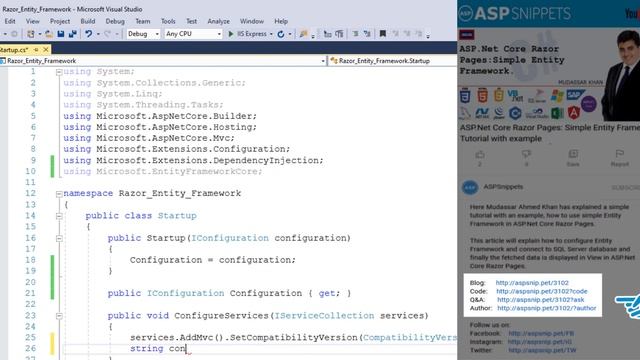Collapse the namespace Razor_Entity_Framework block
Image resolution: width=640 pixels, height=360 pixels.
[59, 194]
